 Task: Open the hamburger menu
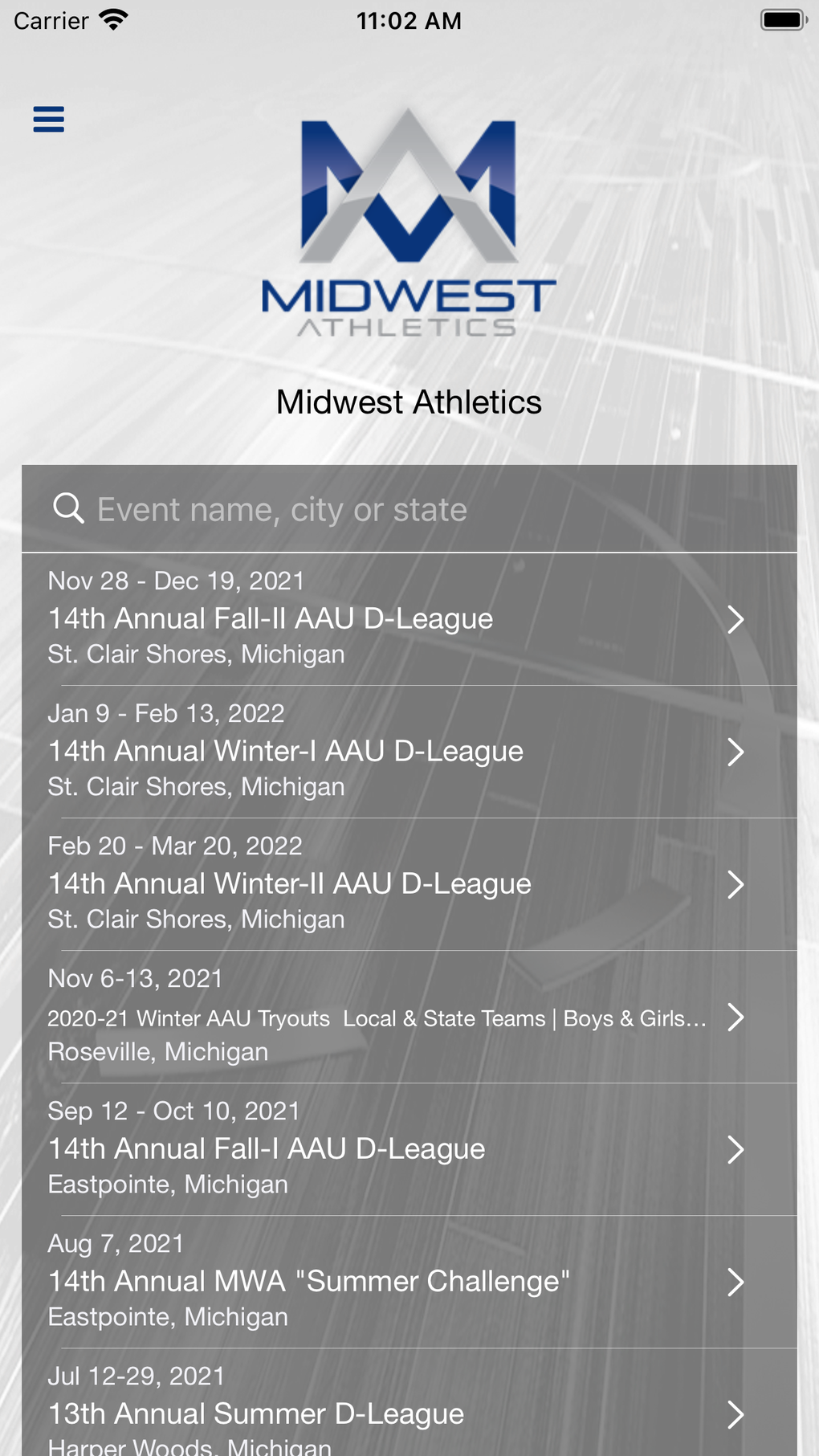(x=48, y=119)
